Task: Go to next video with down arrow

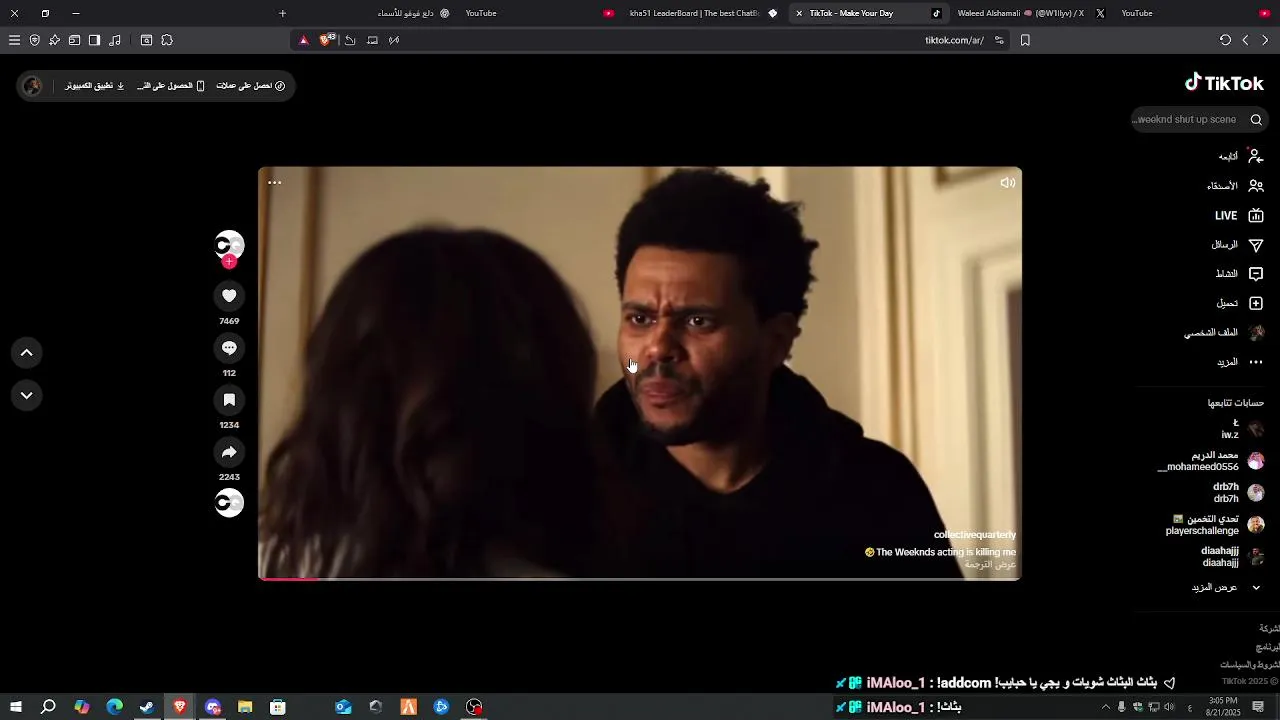Action: 27,395
